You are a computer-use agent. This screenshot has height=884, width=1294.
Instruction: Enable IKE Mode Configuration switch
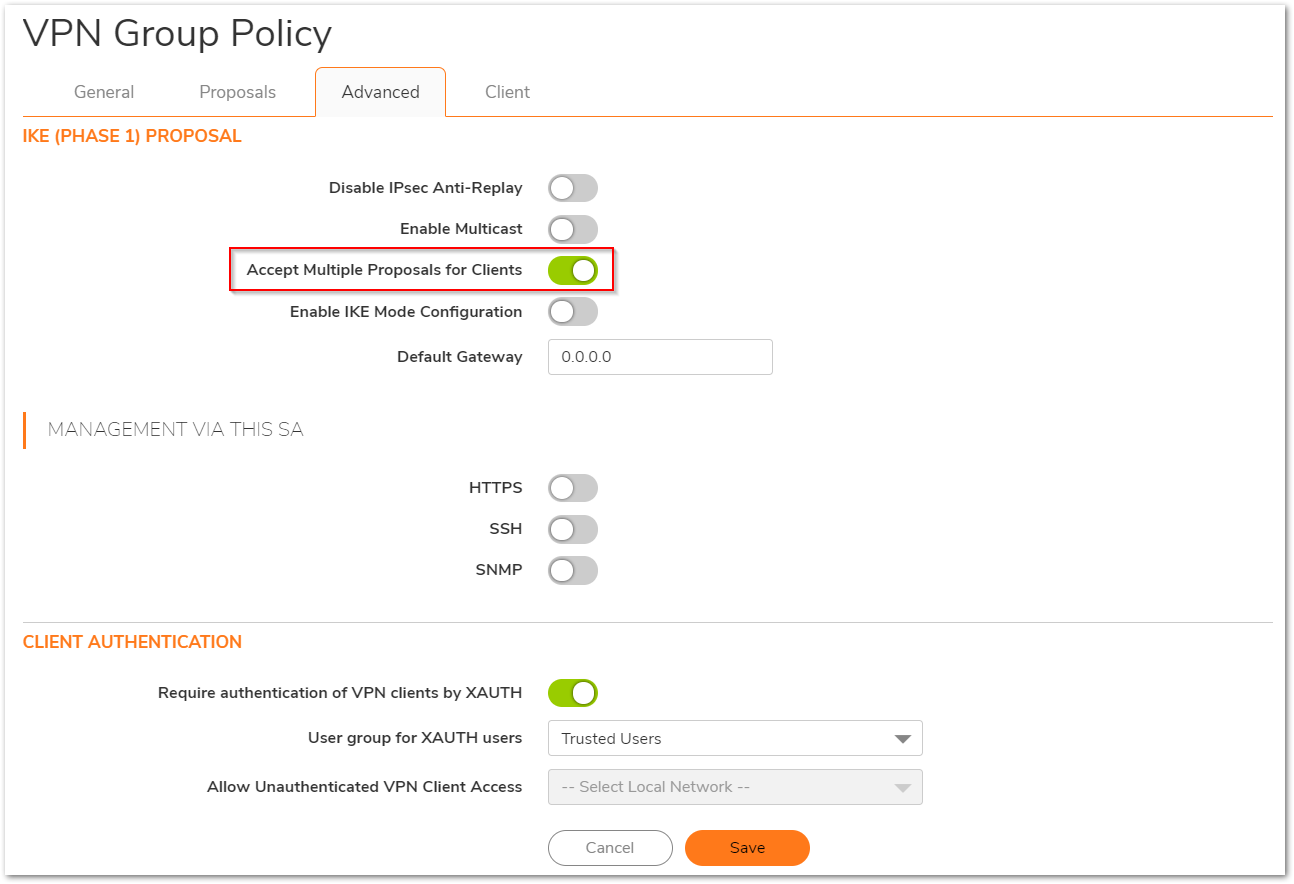pos(572,312)
